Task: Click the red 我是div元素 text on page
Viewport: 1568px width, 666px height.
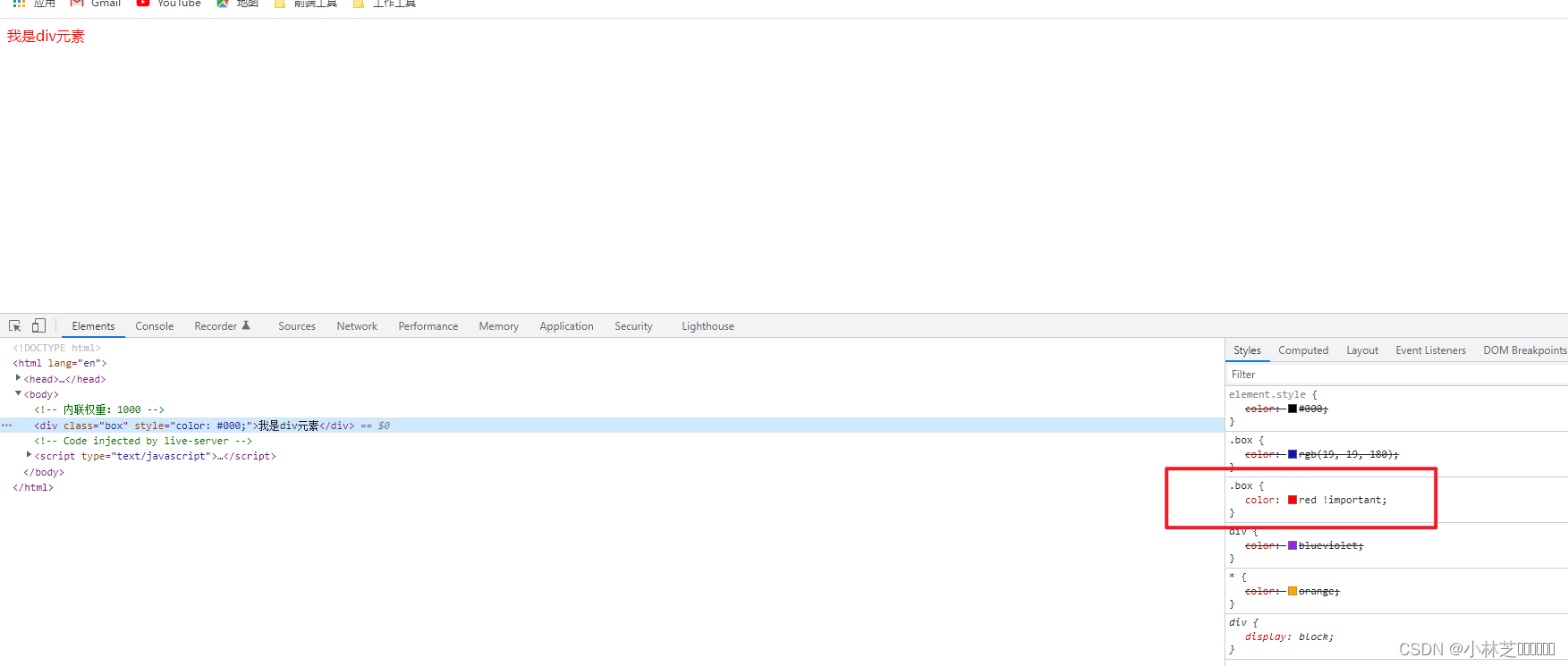Action: coord(46,36)
